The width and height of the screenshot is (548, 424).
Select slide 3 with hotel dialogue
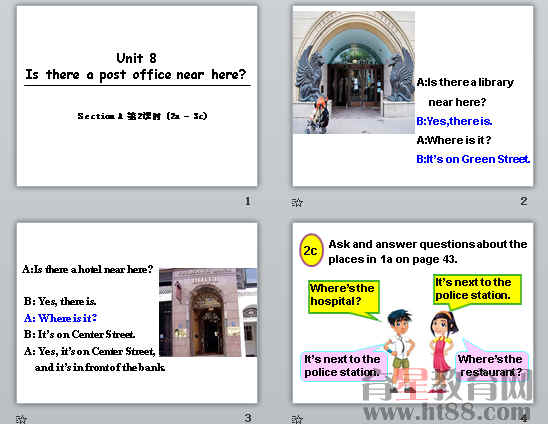pyautogui.click(x=137, y=313)
